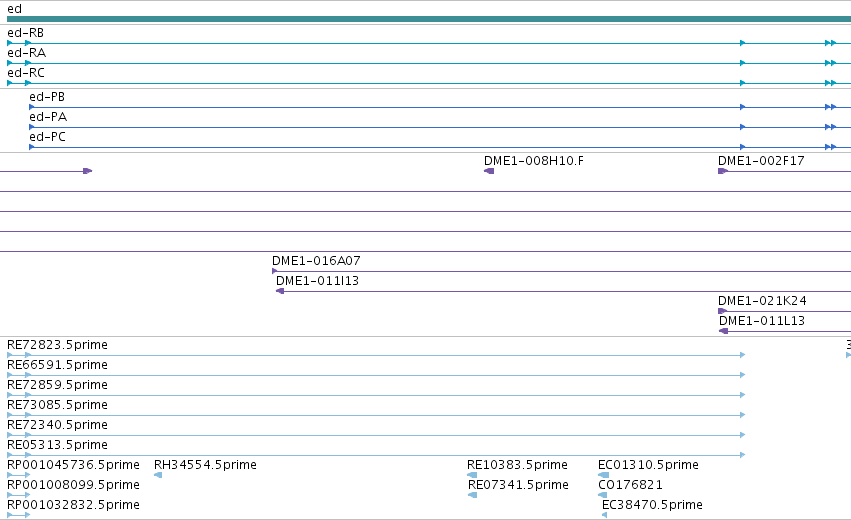Select the RP001008099.5prime label
The width and height of the screenshot is (851, 520).
tap(73, 485)
